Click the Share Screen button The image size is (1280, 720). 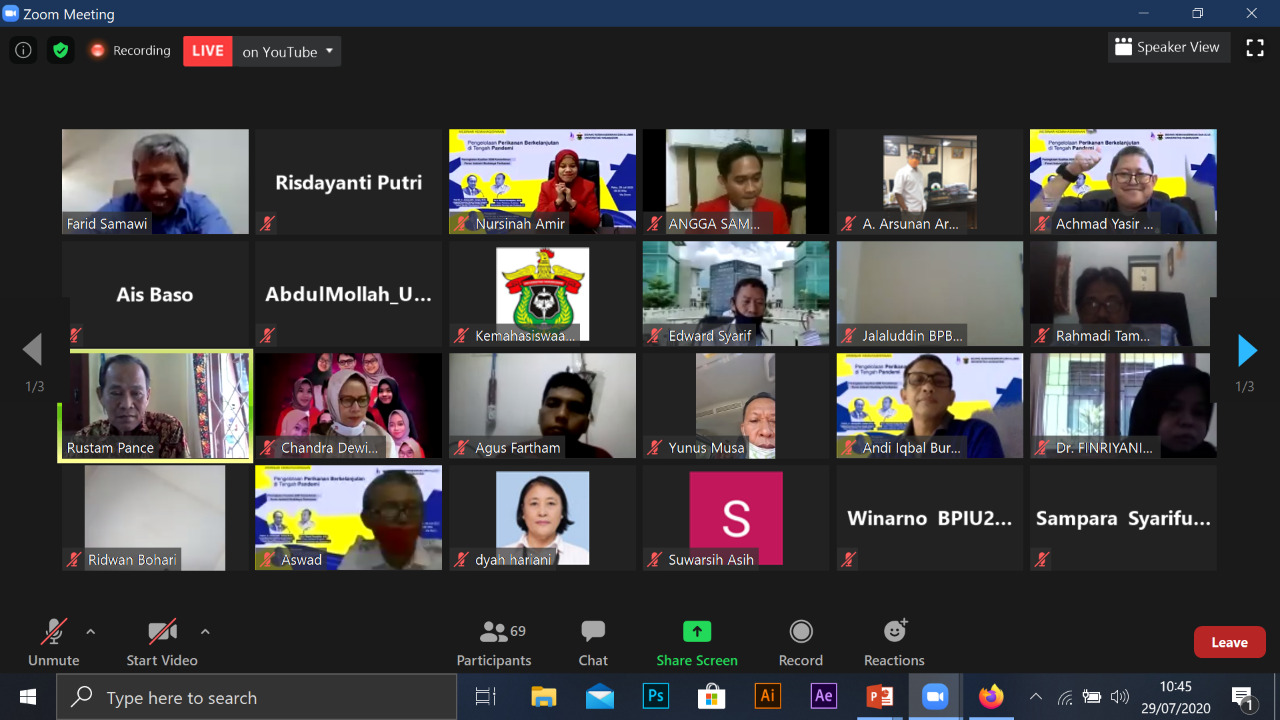[x=697, y=640]
